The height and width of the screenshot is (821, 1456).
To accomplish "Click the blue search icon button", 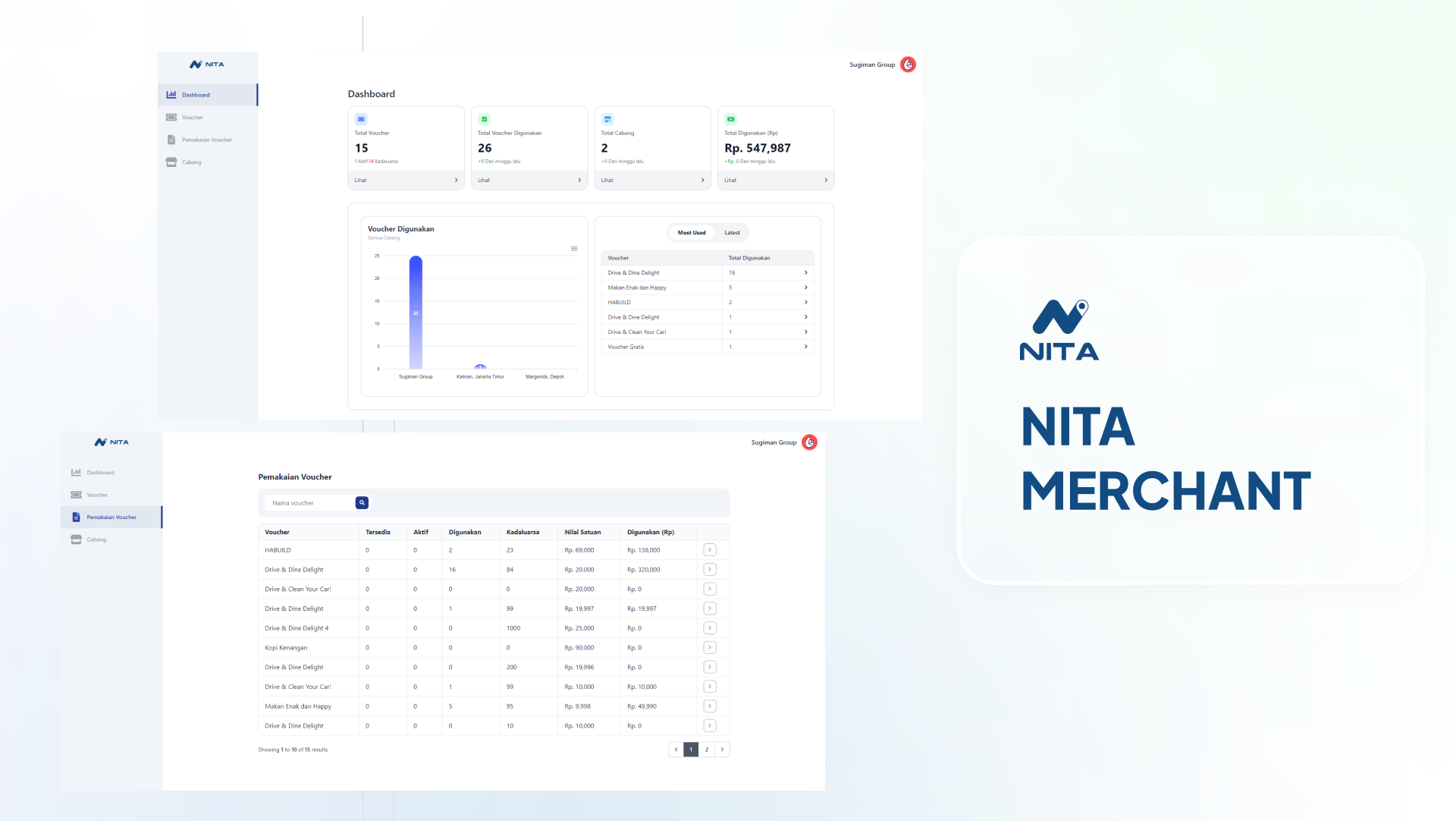I will point(362,502).
